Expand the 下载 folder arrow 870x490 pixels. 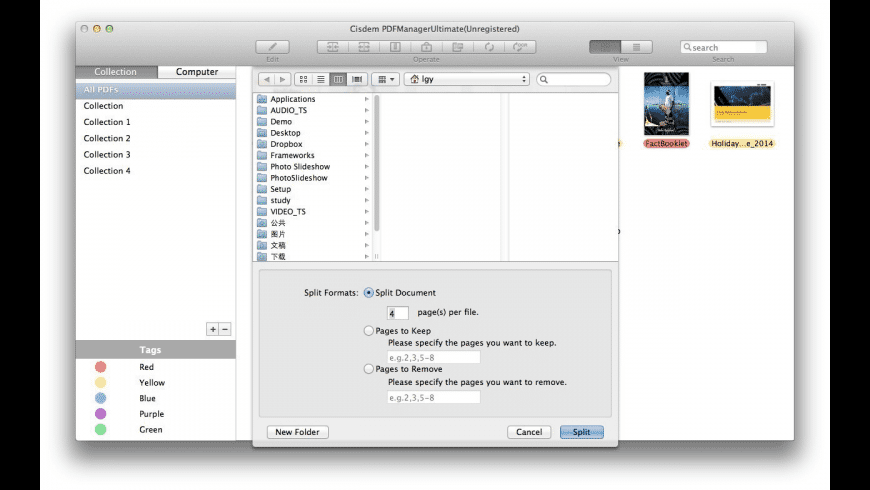point(367,256)
